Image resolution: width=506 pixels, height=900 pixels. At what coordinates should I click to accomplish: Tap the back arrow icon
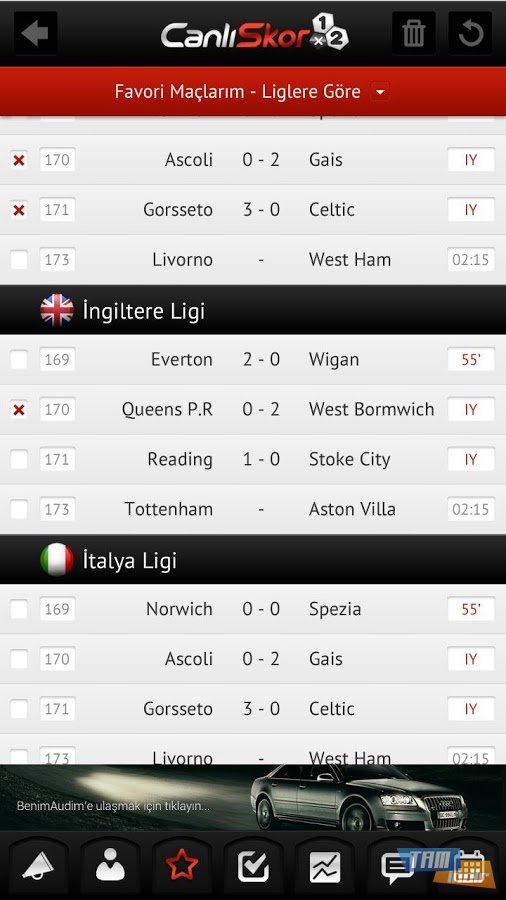(x=35, y=33)
